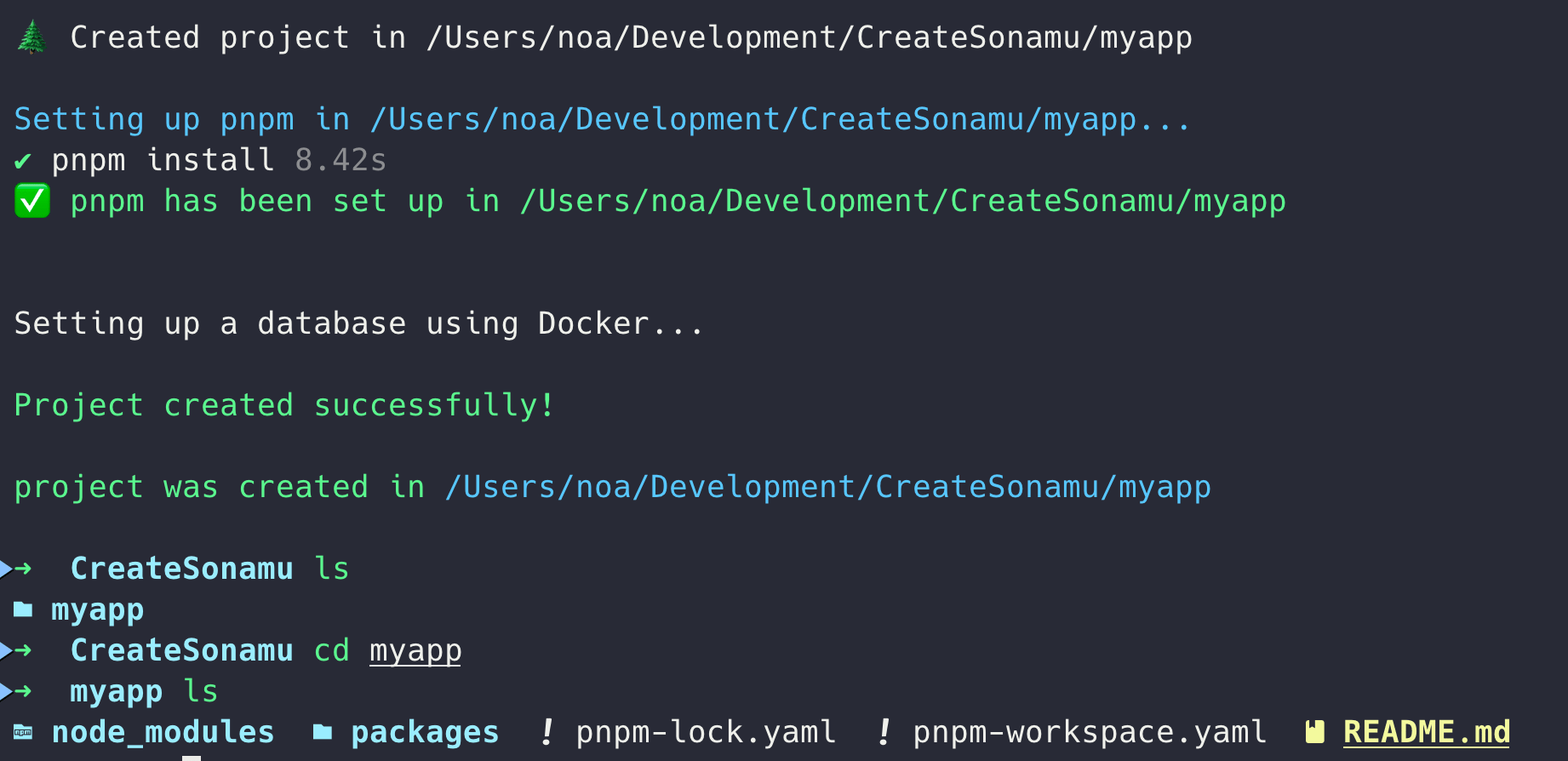Click the pine tree emoji before "Created project"
The height and width of the screenshot is (761, 1568).
(x=32, y=37)
